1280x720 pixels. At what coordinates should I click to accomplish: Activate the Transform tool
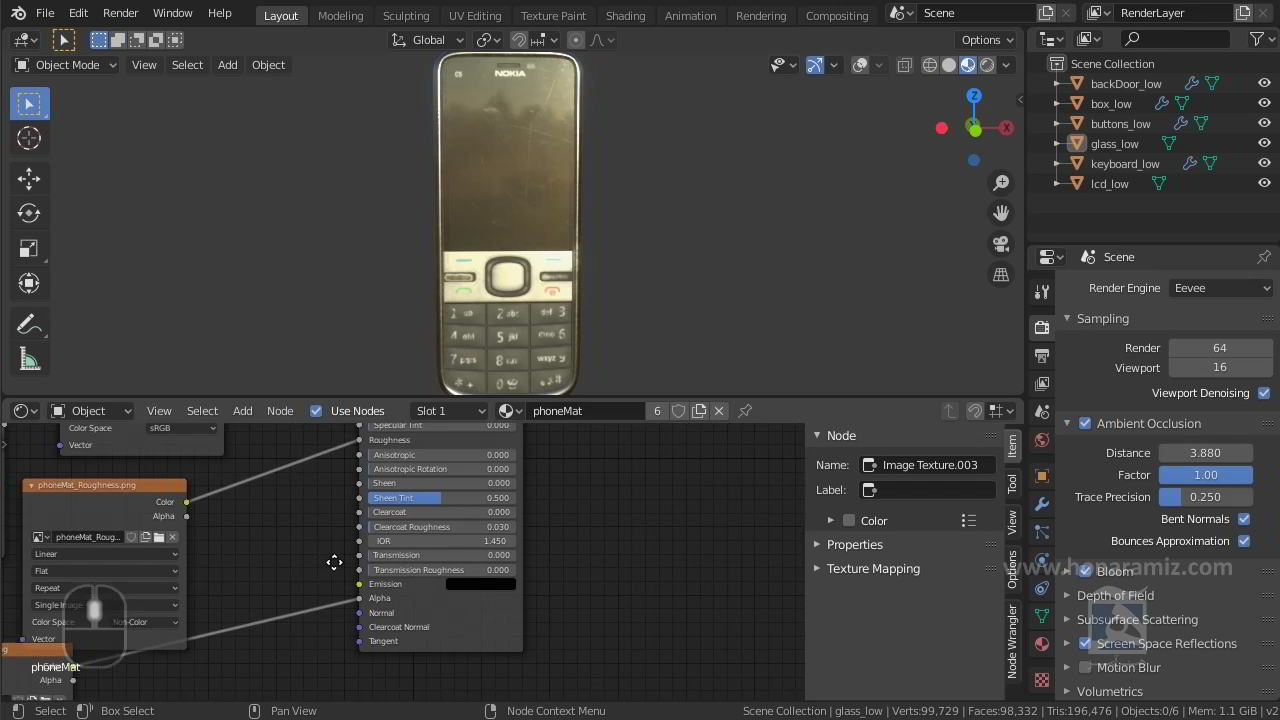point(29,283)
